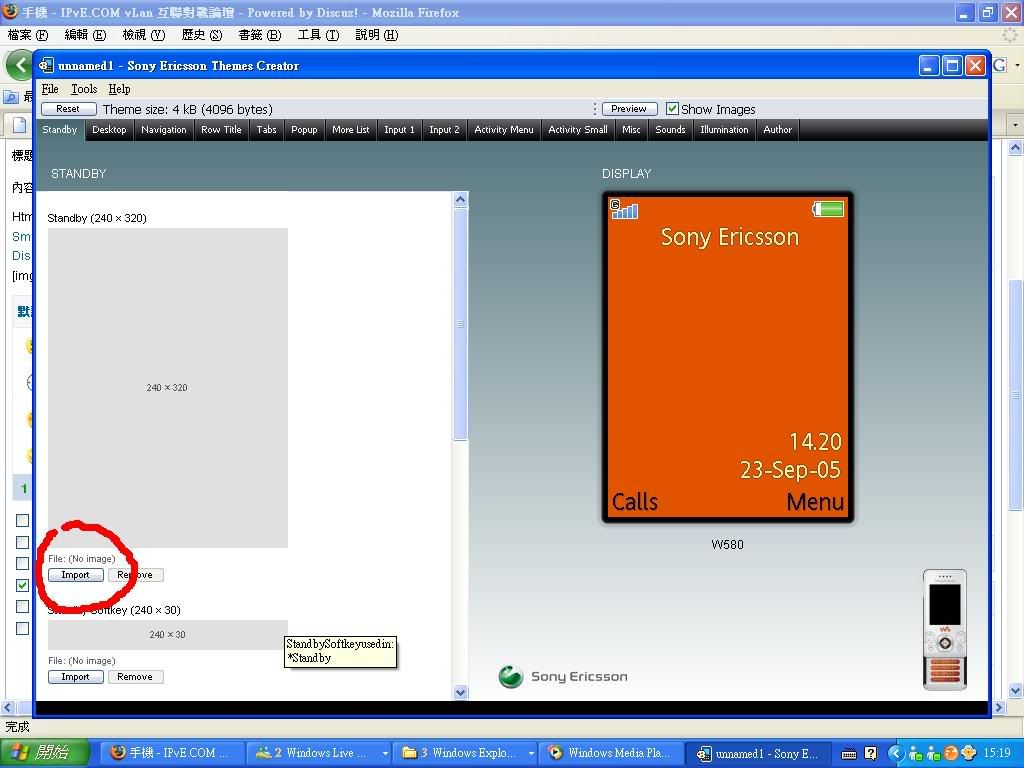Click the Firefox back arrow button
Image resolution: width=1024 pixels, height=768 pixels.
pos(17,65)
